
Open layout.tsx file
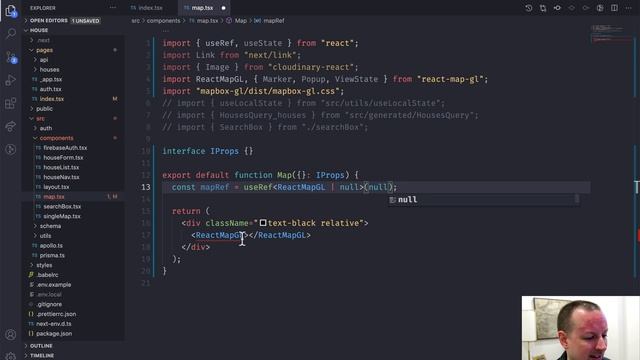pyautogui.click(x=56, y=187)
